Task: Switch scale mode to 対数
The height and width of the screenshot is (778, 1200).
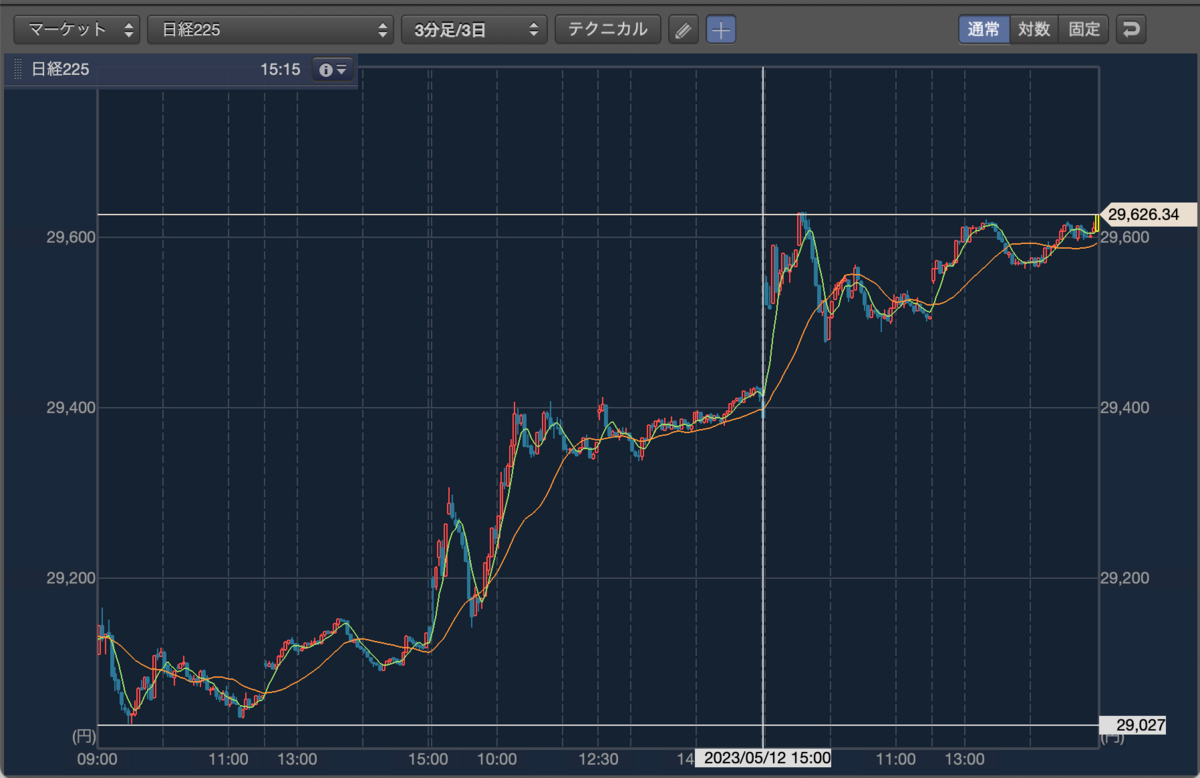Action: click(x=1034, y=29)
